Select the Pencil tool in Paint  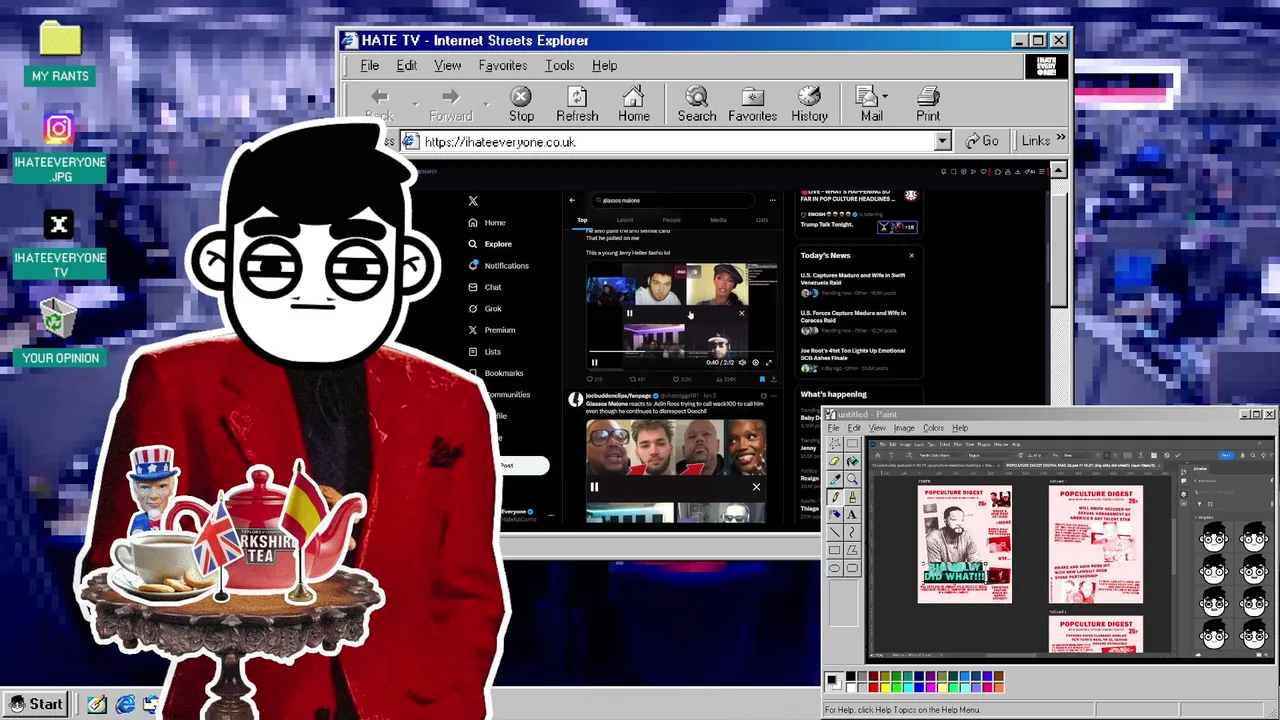click(834, 497)
